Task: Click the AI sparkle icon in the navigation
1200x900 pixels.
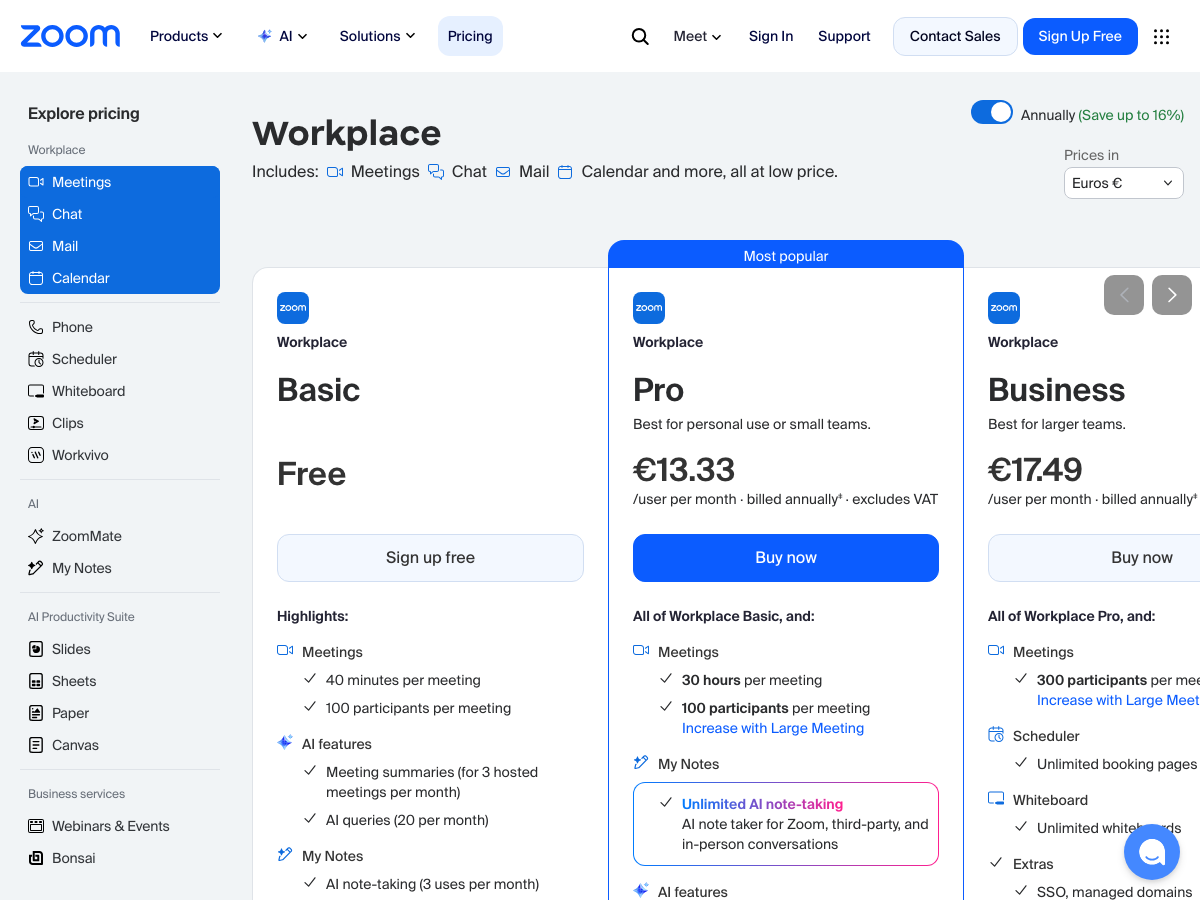Action: (x=265, y=36)
